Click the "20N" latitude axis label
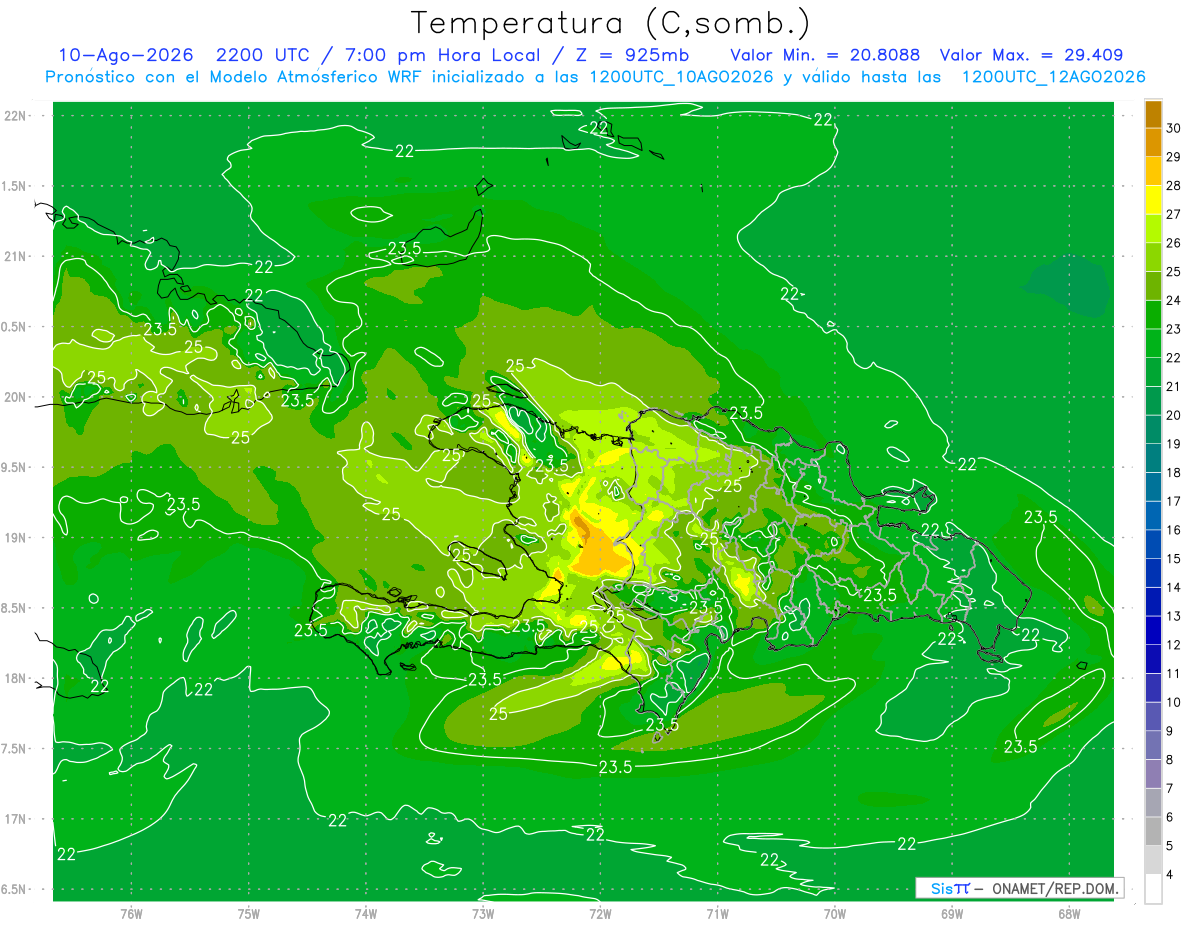Viewport: 1200px width, 927px height. 17,397
